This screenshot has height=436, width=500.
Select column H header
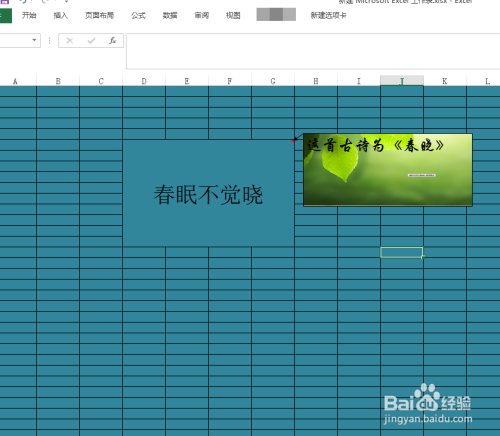[x=316, y=81]
